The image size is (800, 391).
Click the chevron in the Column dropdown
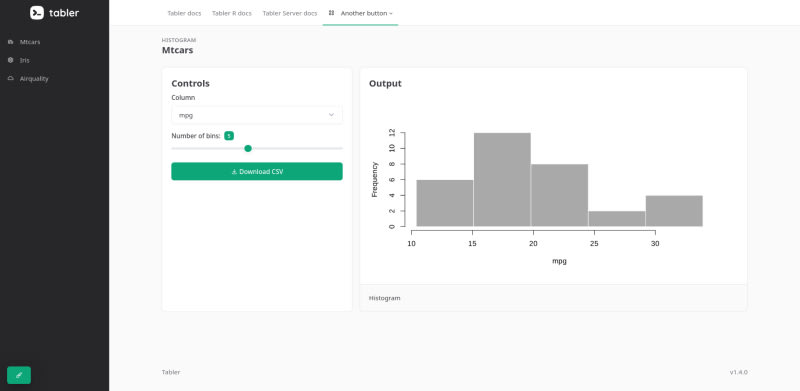[332, 115]
